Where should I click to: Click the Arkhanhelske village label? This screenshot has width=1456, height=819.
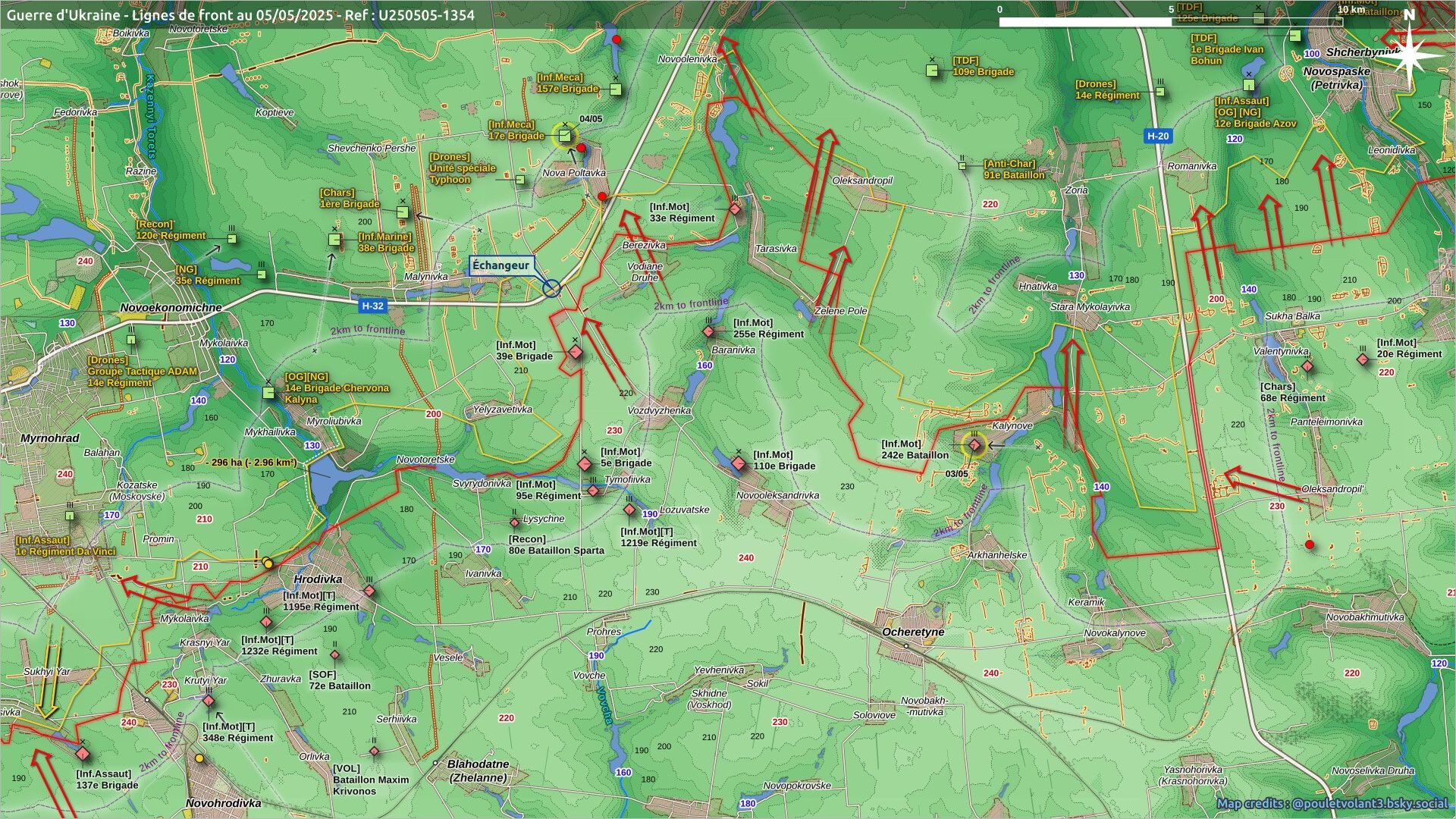tap(996, 555)
